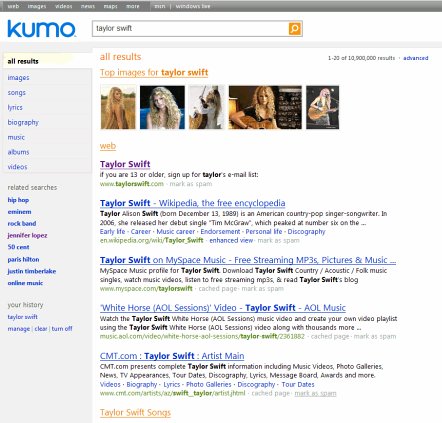Screen dimensions: 442x423
Task: Jump to Early life Wikipedia sublink
Action: pyautogui.click(x=112, y=232)
